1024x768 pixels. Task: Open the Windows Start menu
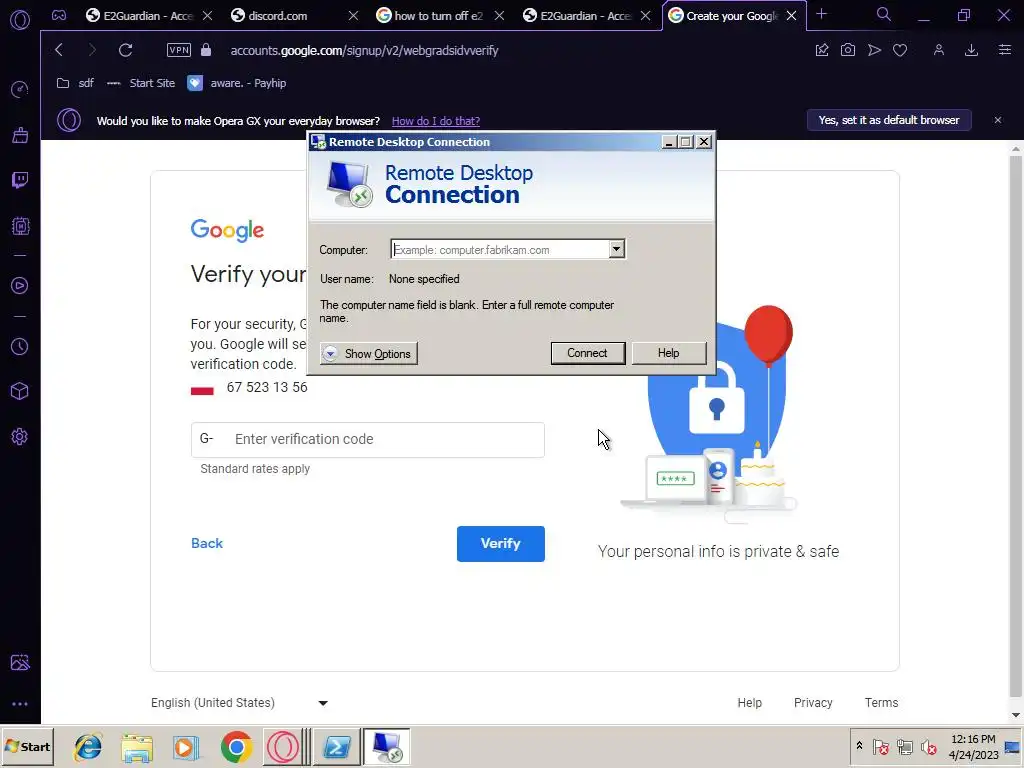tap(27, 746)
